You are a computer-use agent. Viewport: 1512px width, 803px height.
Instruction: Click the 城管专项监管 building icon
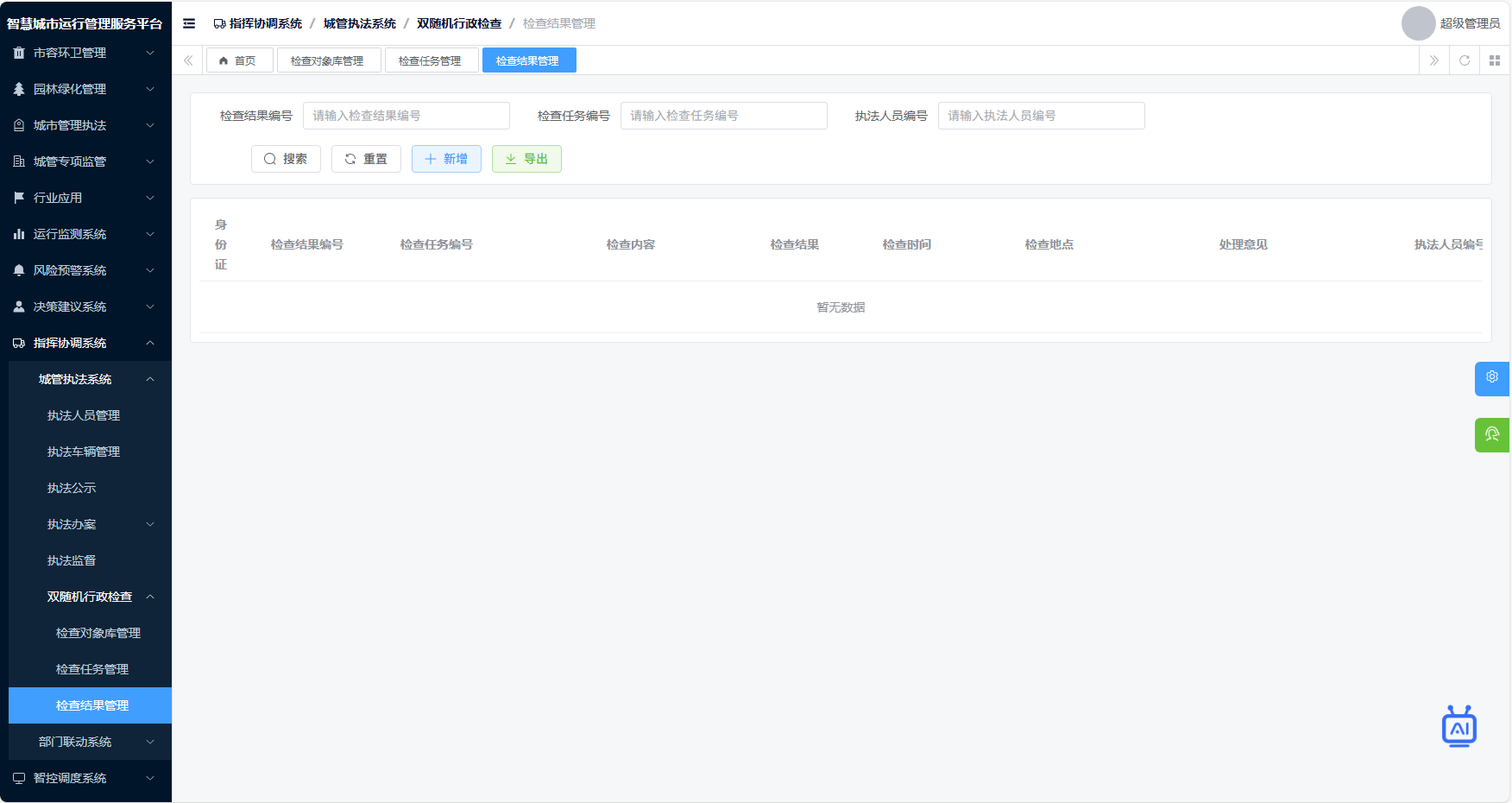coord(19,161)
